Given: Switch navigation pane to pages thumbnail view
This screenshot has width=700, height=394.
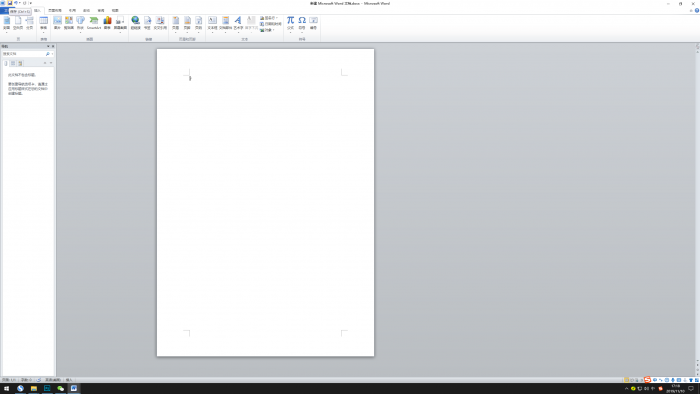Looking at the screenshot, I should [x=13, y=63].
